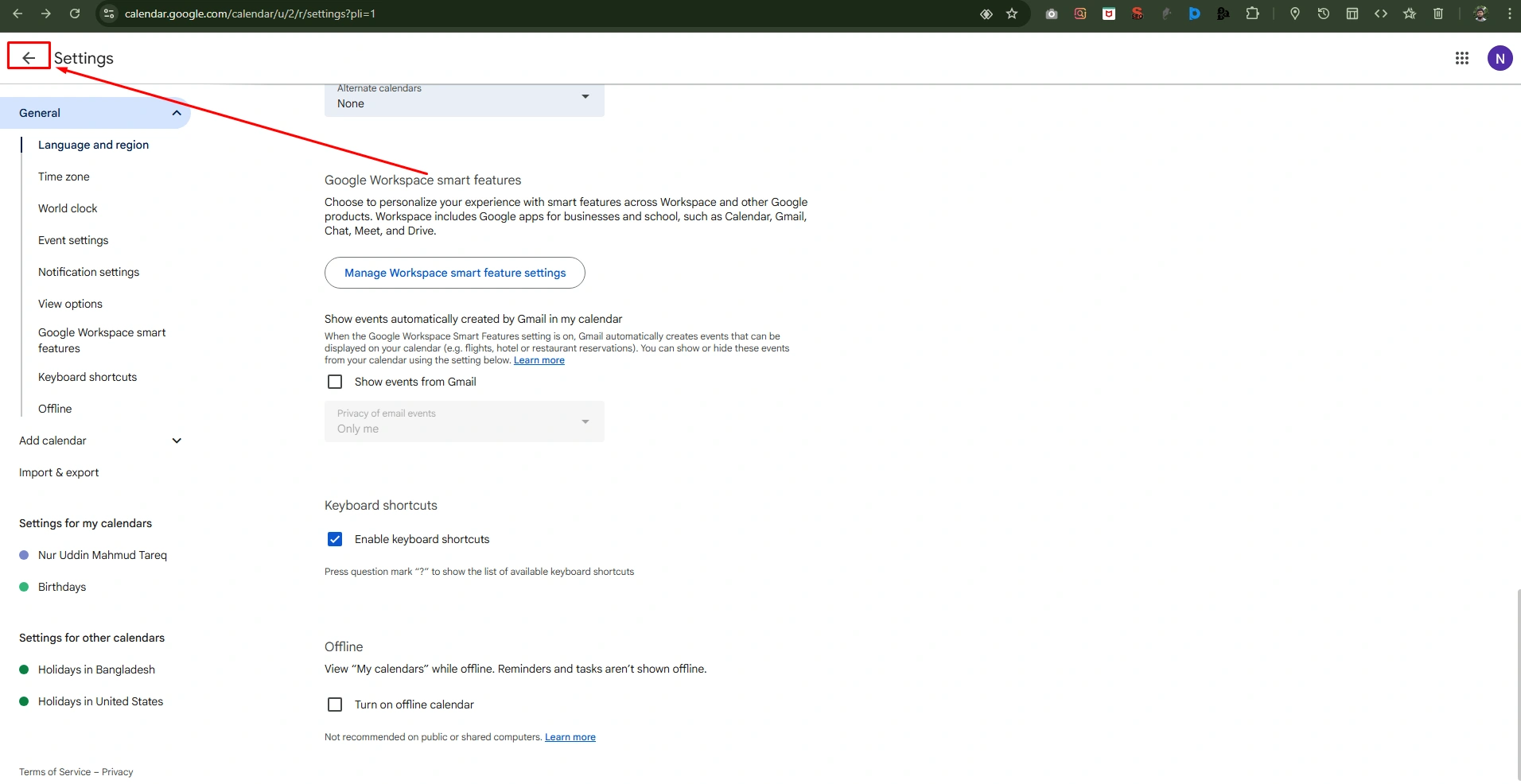1521x784 pixels.
Task: Click the code brackets toolbar icon
Action: click(x=1381, y=14)
